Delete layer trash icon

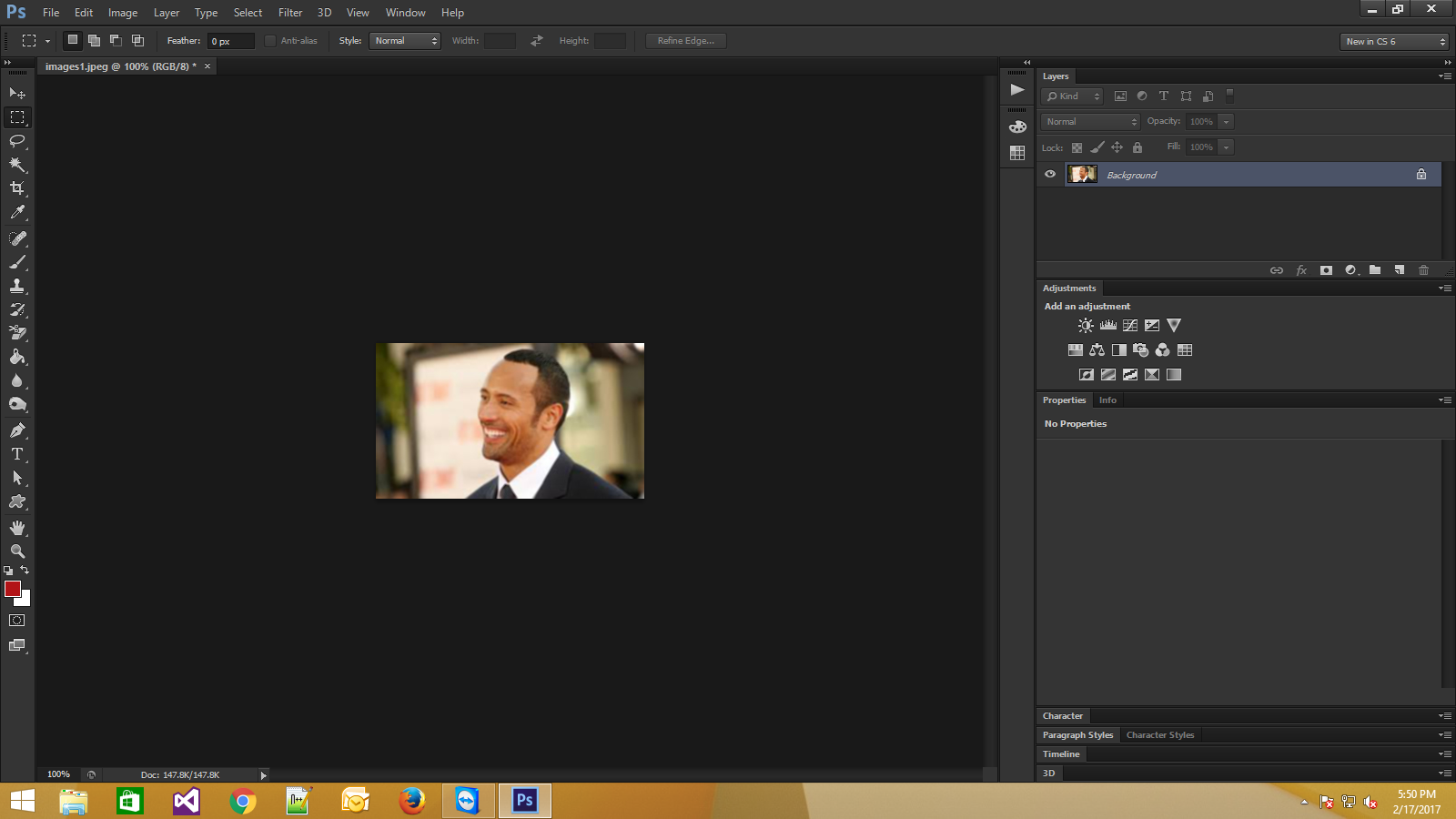coord(1424,270)
